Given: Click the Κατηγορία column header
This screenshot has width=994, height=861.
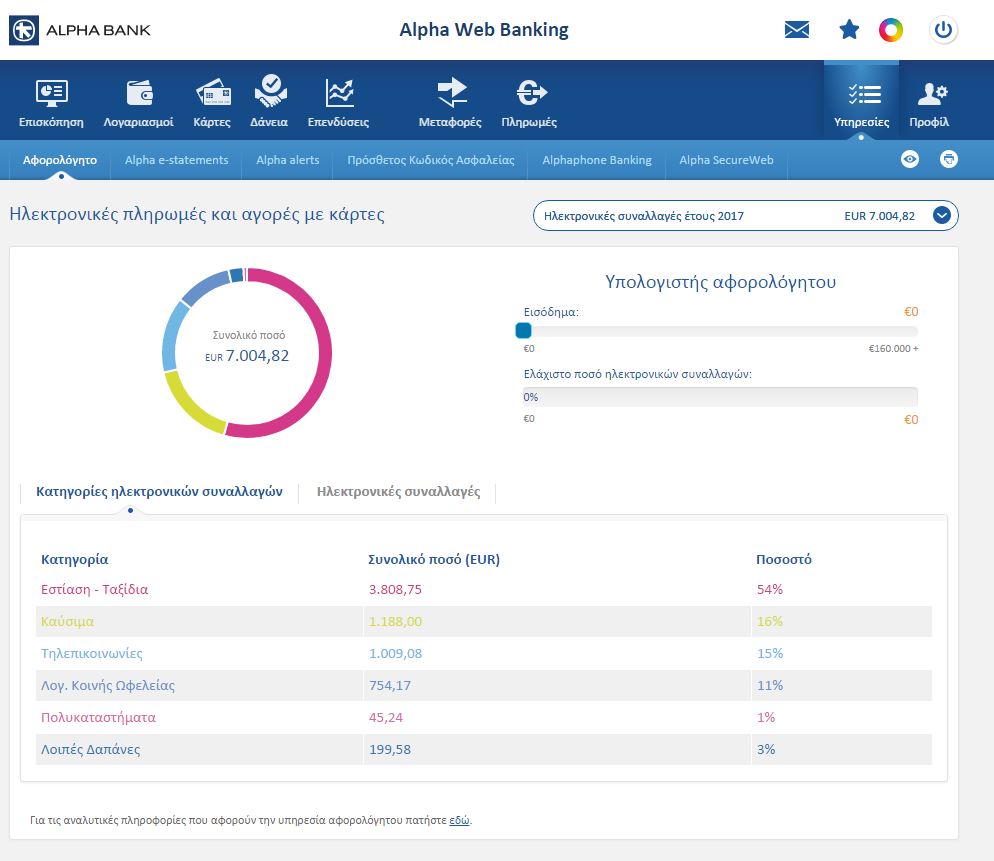Looking at the screenshot, I should tap(74, 559).
